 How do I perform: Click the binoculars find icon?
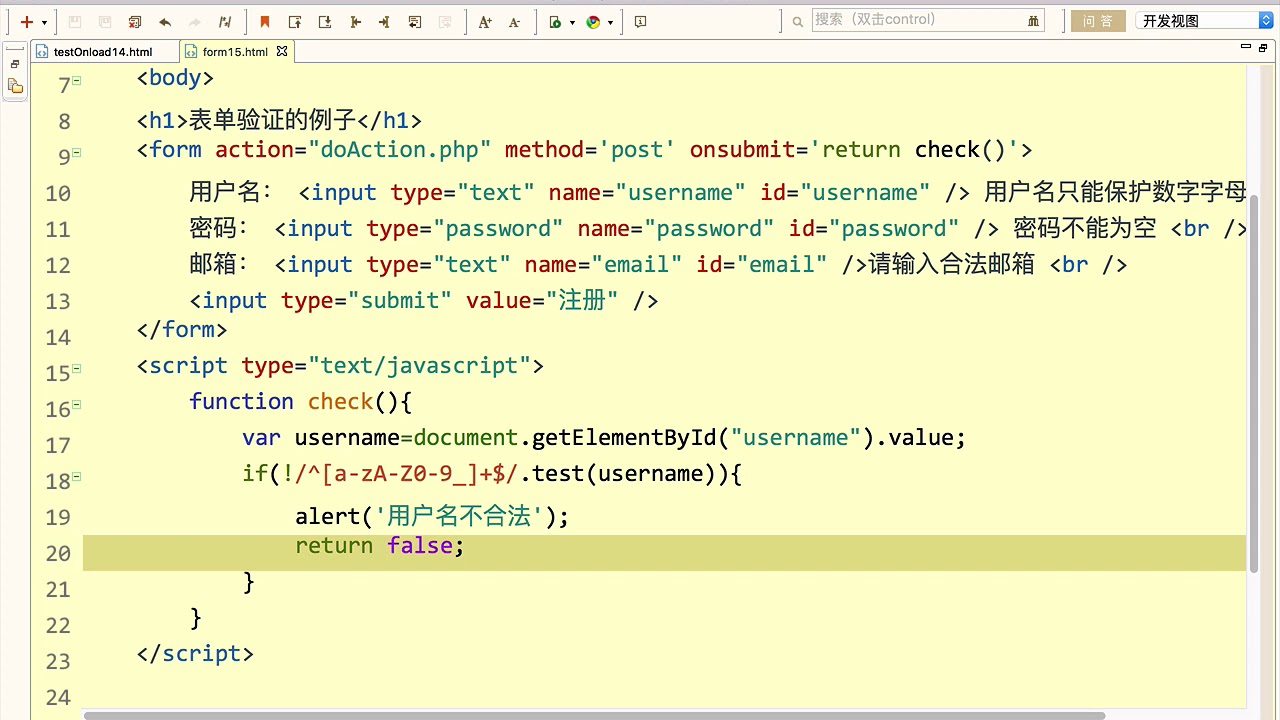[1034, 20]
